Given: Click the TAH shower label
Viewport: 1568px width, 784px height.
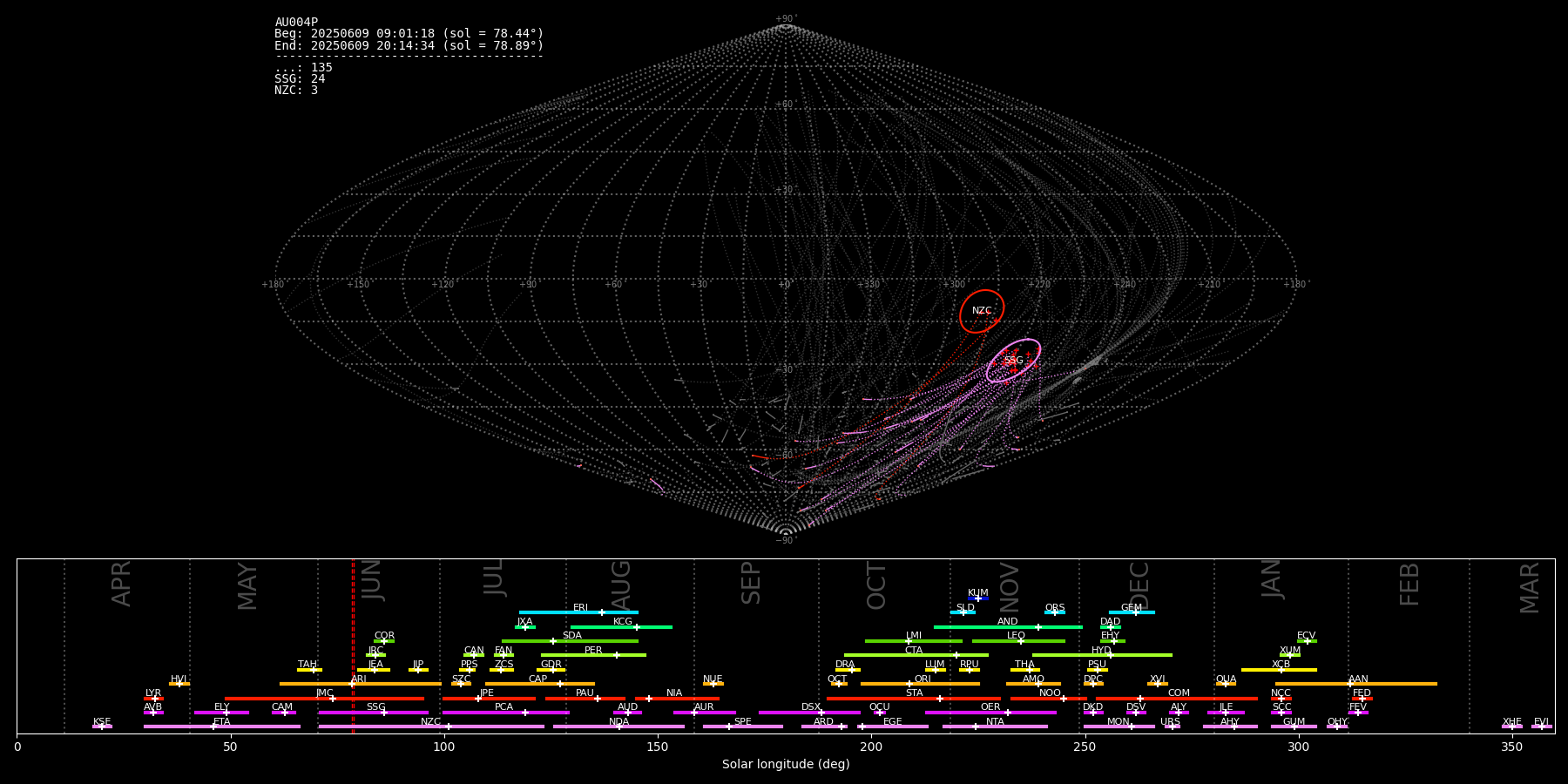Looking at the screenshot, I should pos(308,665).
